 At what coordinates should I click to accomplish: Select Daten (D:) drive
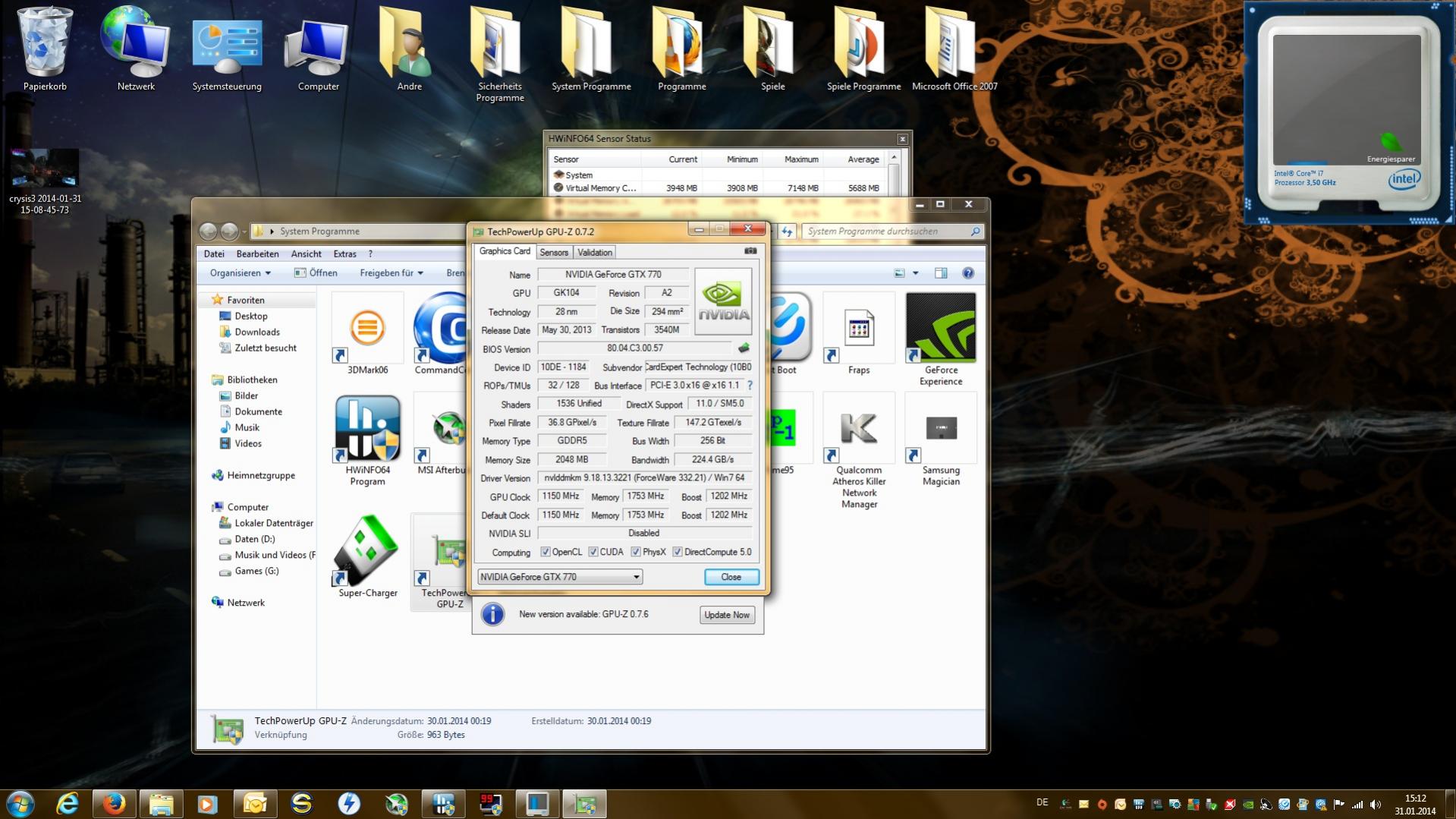coord(254,539)
